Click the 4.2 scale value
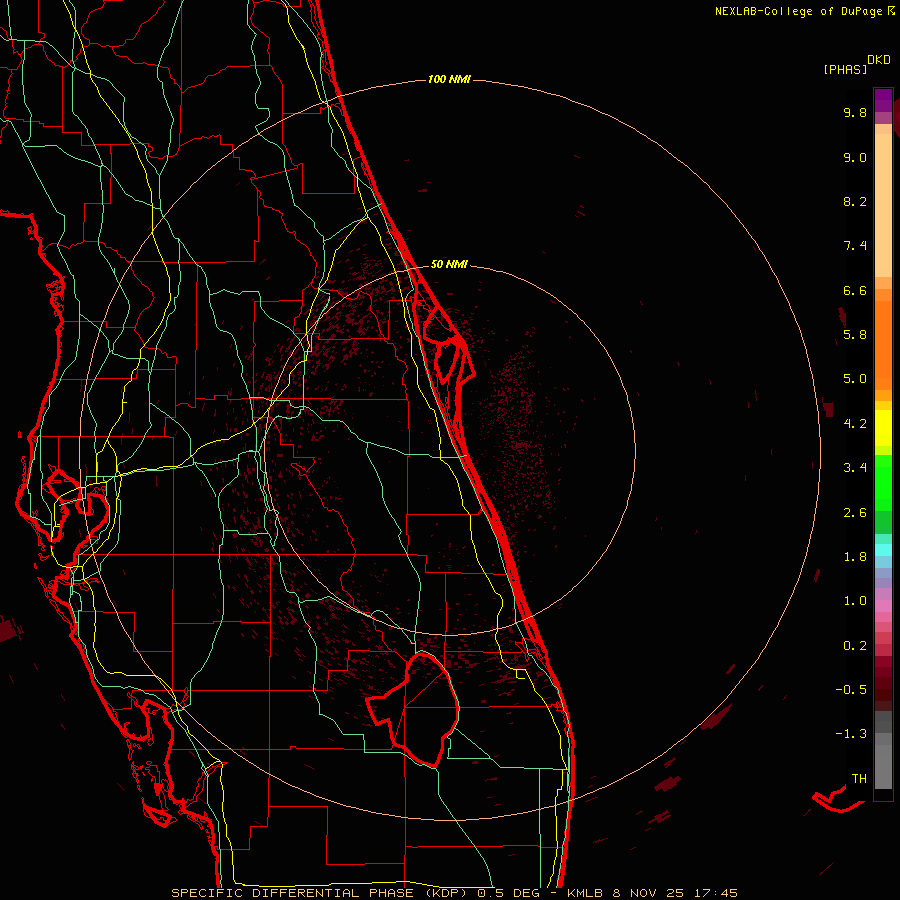The width and height of the screenshot is (900, 900). coord(855,424)
